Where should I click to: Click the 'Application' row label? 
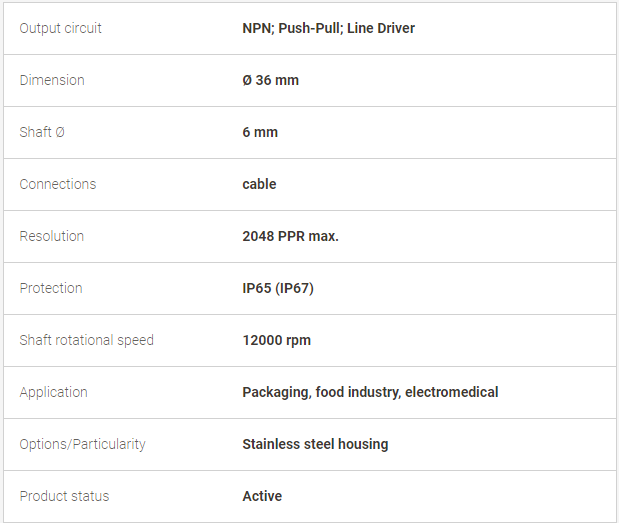click(x=53, y=392)
